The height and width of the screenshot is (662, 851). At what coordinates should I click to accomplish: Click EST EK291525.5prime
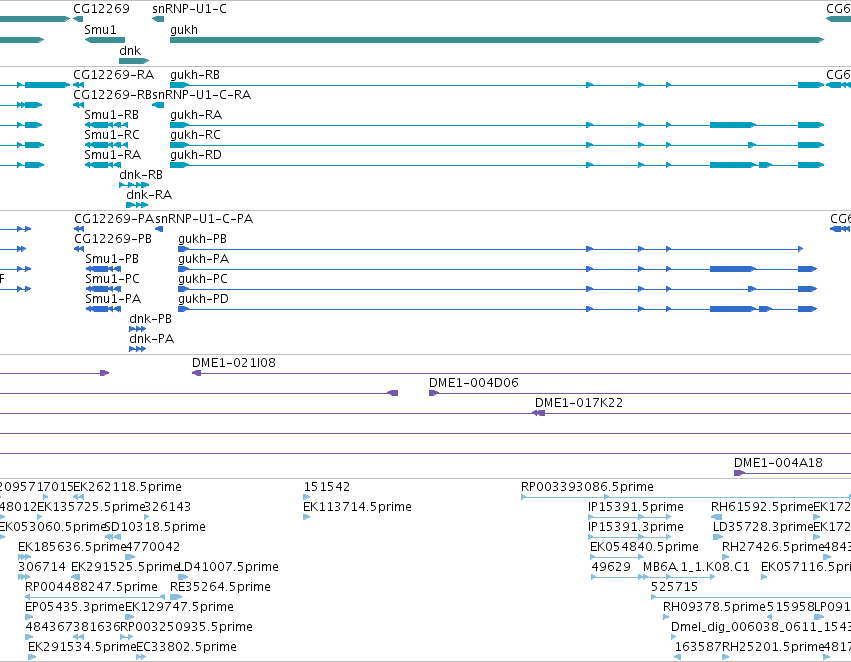(75, 577)
